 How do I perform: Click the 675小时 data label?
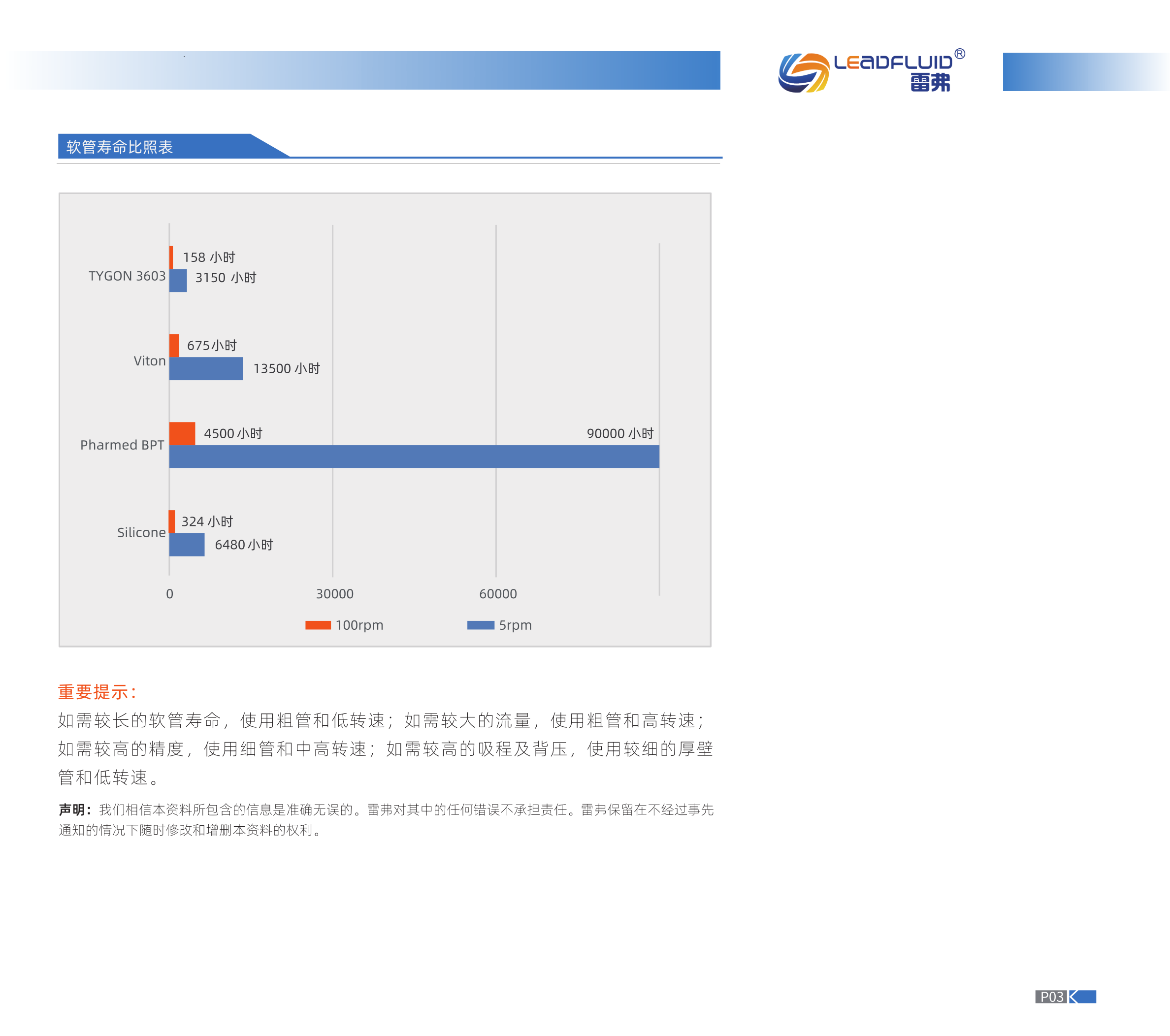(x=212, y=345)
